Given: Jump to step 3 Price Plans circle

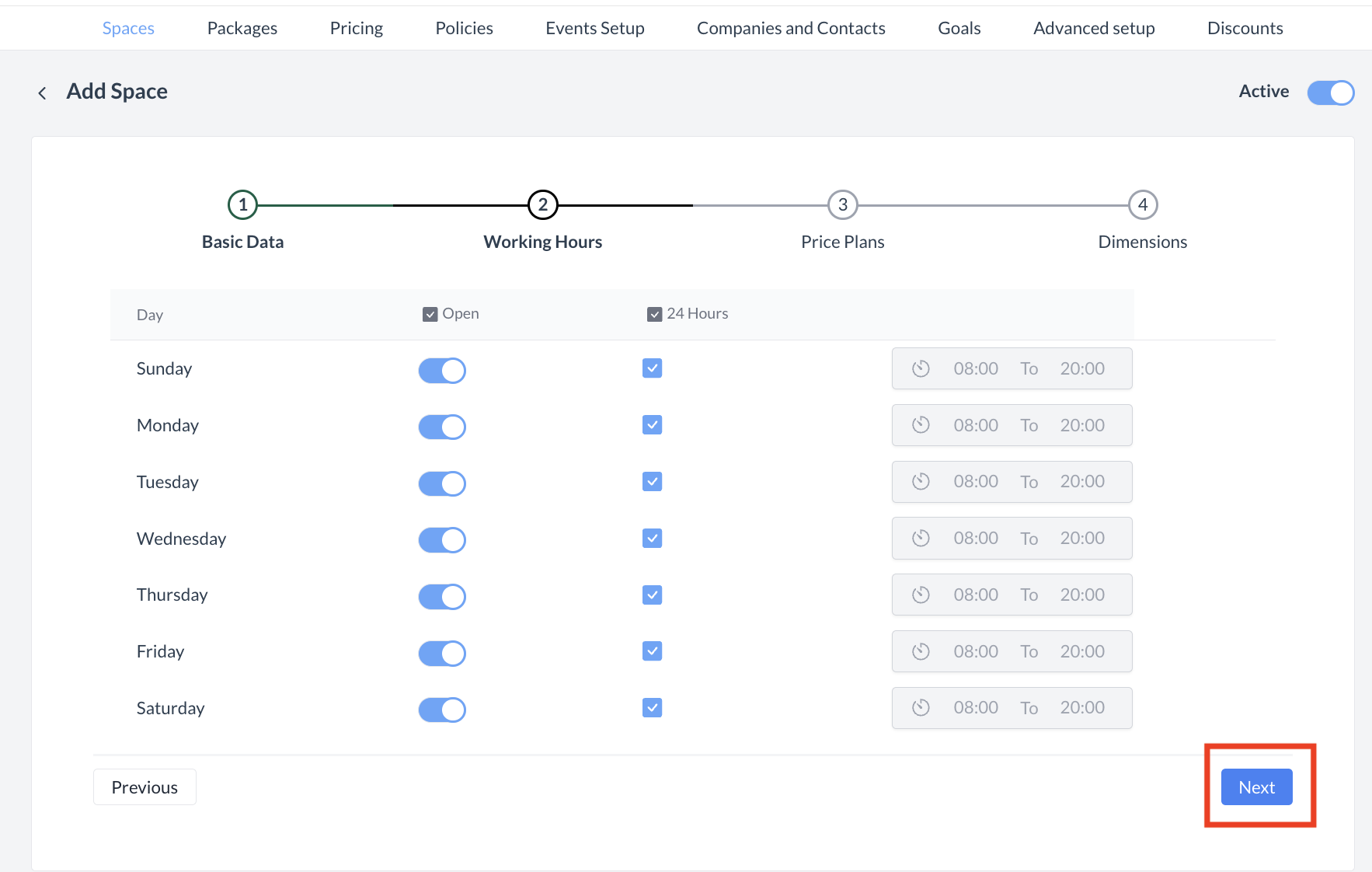Looking at the screenshot, I should click(x=842, y=205).
